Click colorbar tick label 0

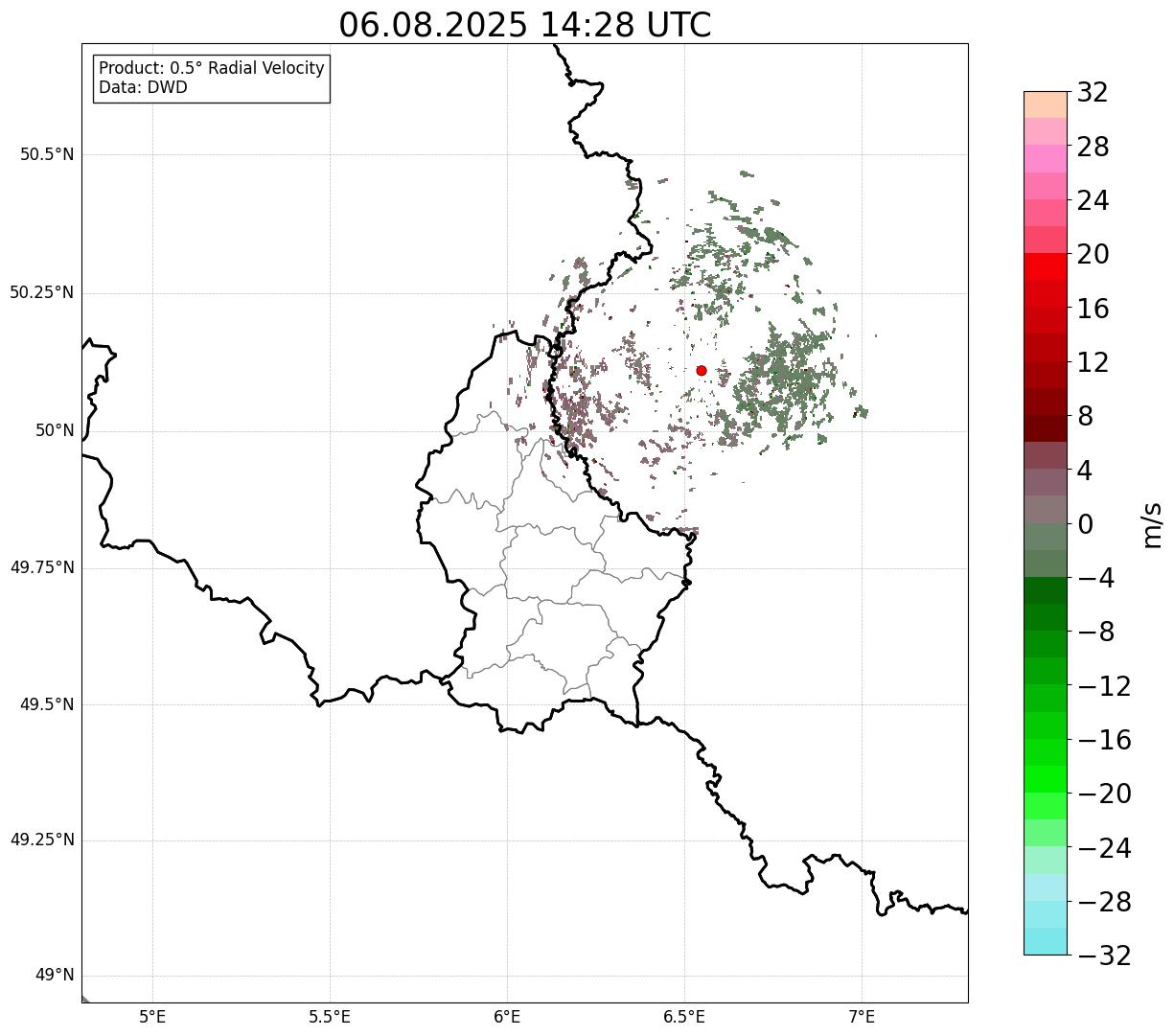[x=1085, y=524]
